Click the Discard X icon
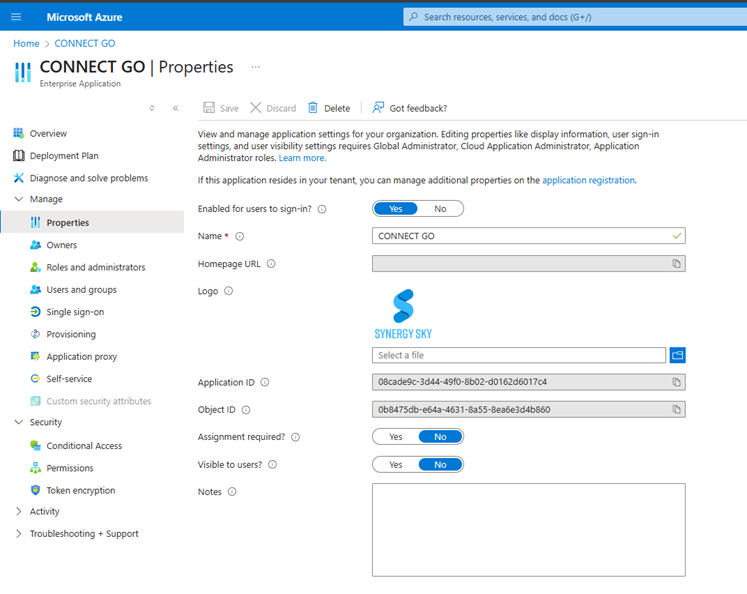 256,108
